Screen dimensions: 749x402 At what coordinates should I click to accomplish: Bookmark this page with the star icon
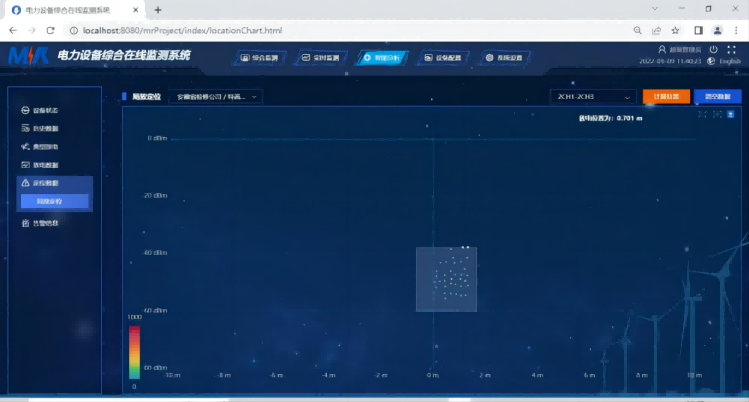pos(676,31)
